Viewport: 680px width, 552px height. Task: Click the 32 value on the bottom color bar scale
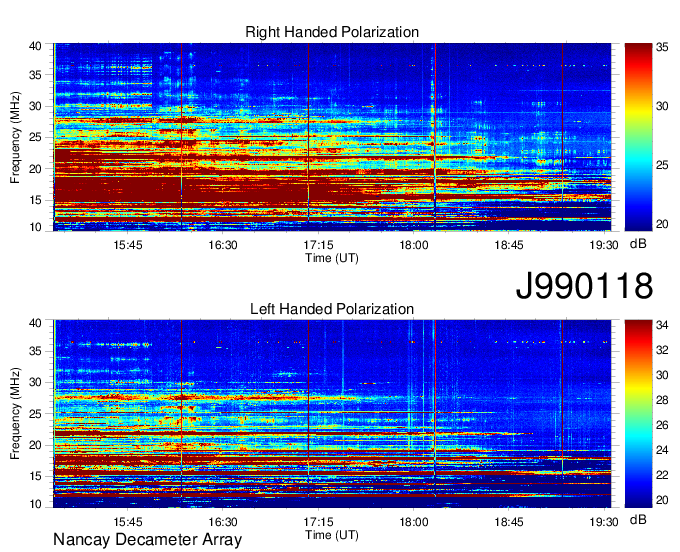coord(662,350)
